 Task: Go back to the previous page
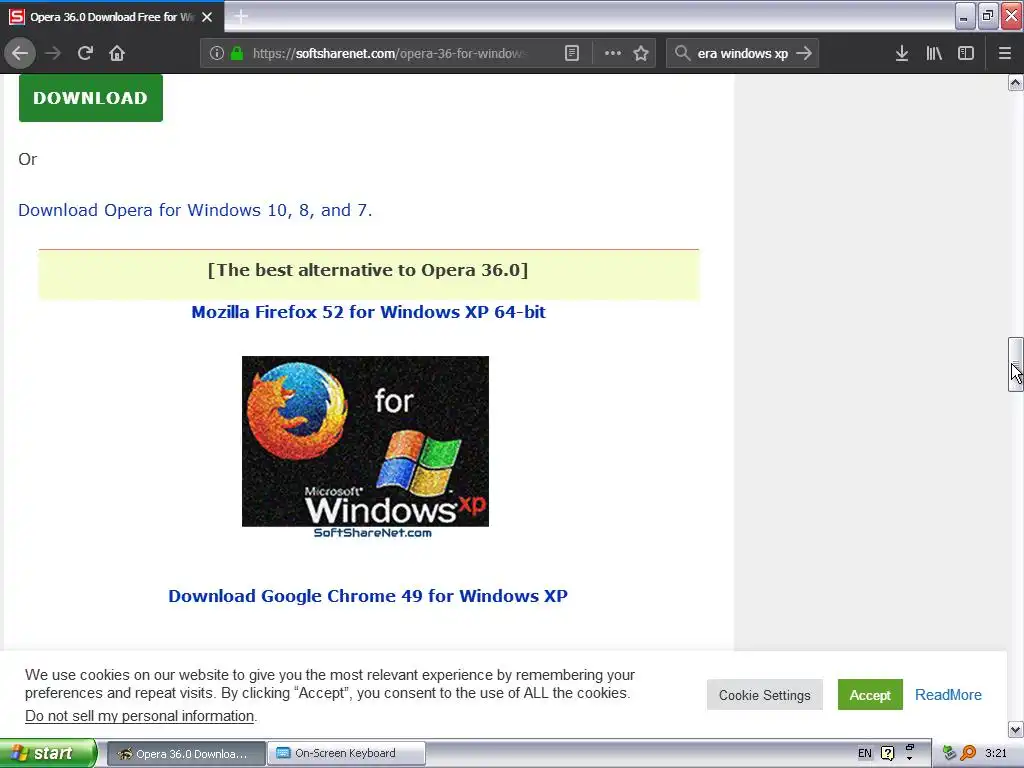20,53
